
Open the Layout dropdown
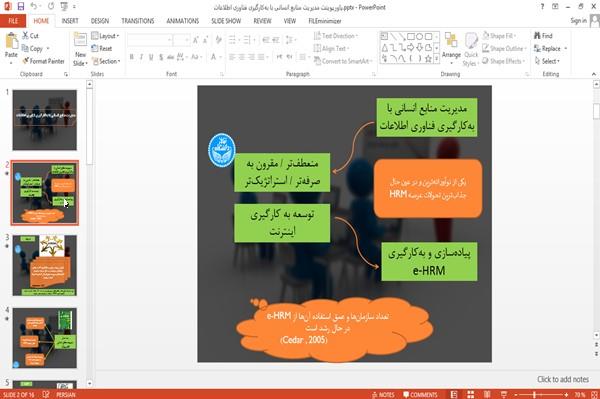[105, 36]
